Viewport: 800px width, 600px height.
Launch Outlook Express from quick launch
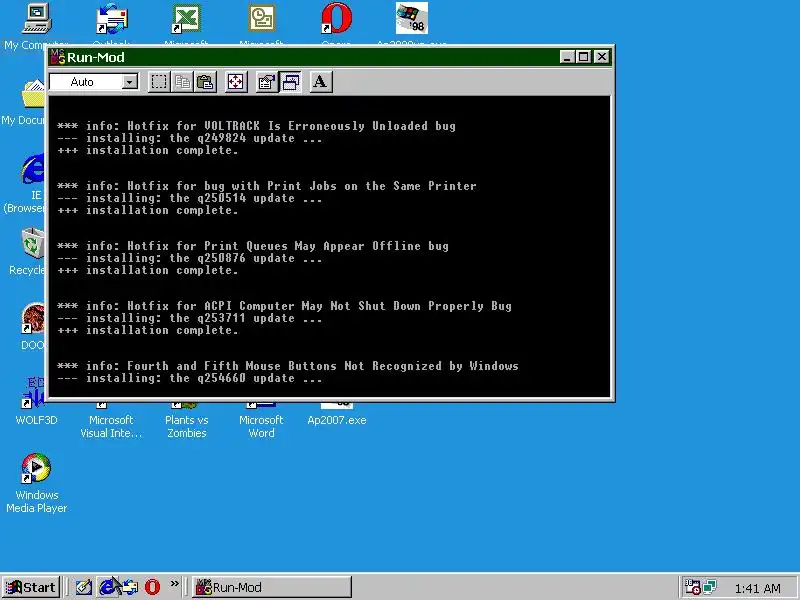click(x=130, y=587)
